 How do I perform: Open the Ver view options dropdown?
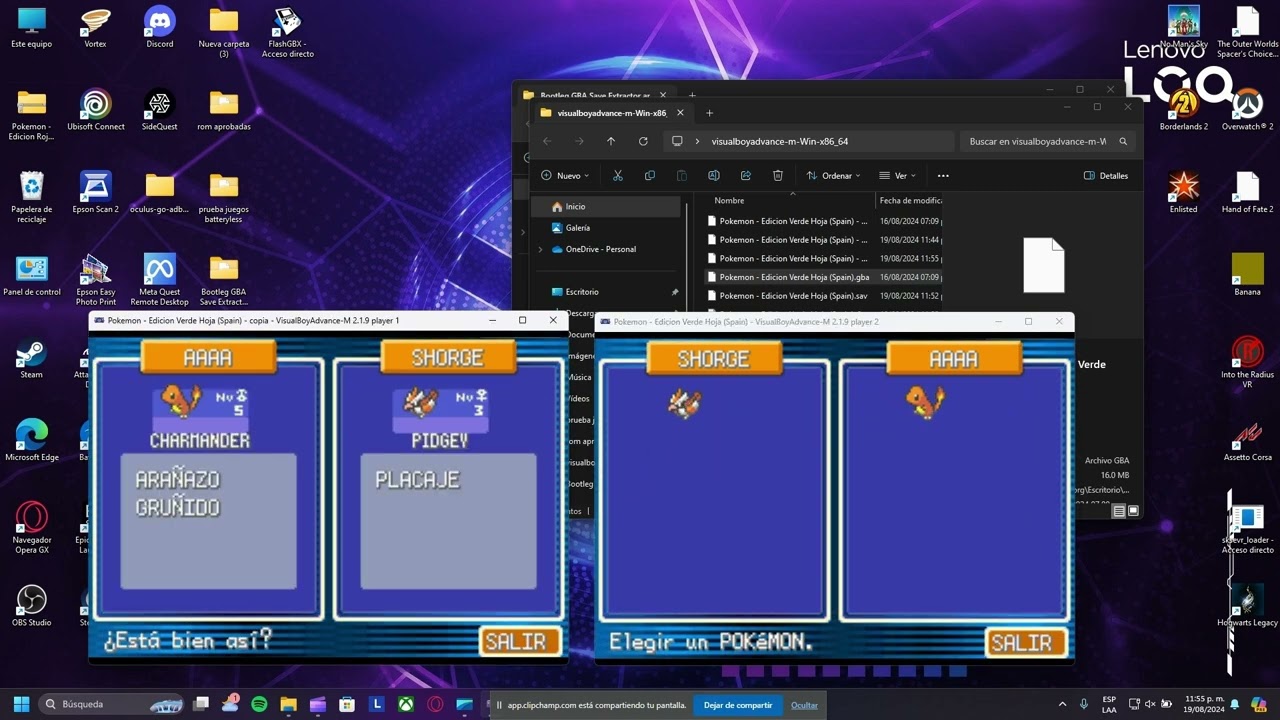click(x=897, y=176)
